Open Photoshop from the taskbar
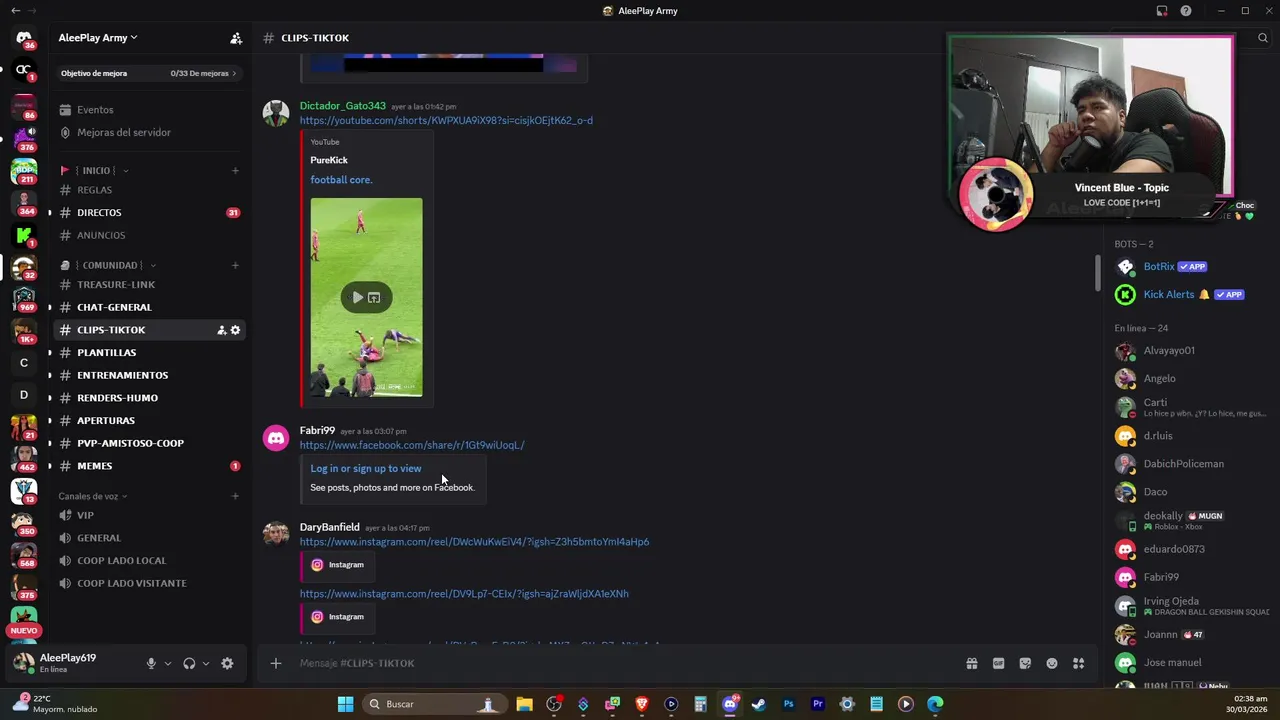Viewport: 1280px width, 720px height. click(x=788, y=704)
